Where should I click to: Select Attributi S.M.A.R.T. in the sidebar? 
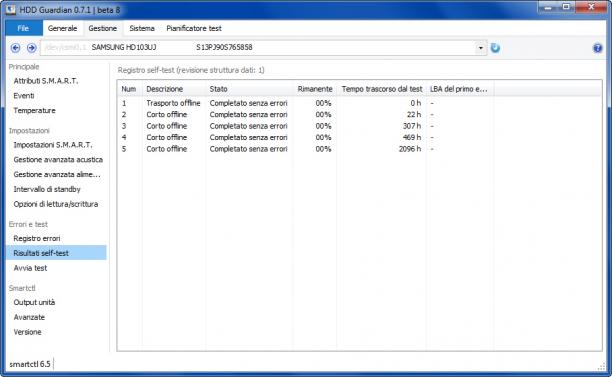tap(46, 81)
